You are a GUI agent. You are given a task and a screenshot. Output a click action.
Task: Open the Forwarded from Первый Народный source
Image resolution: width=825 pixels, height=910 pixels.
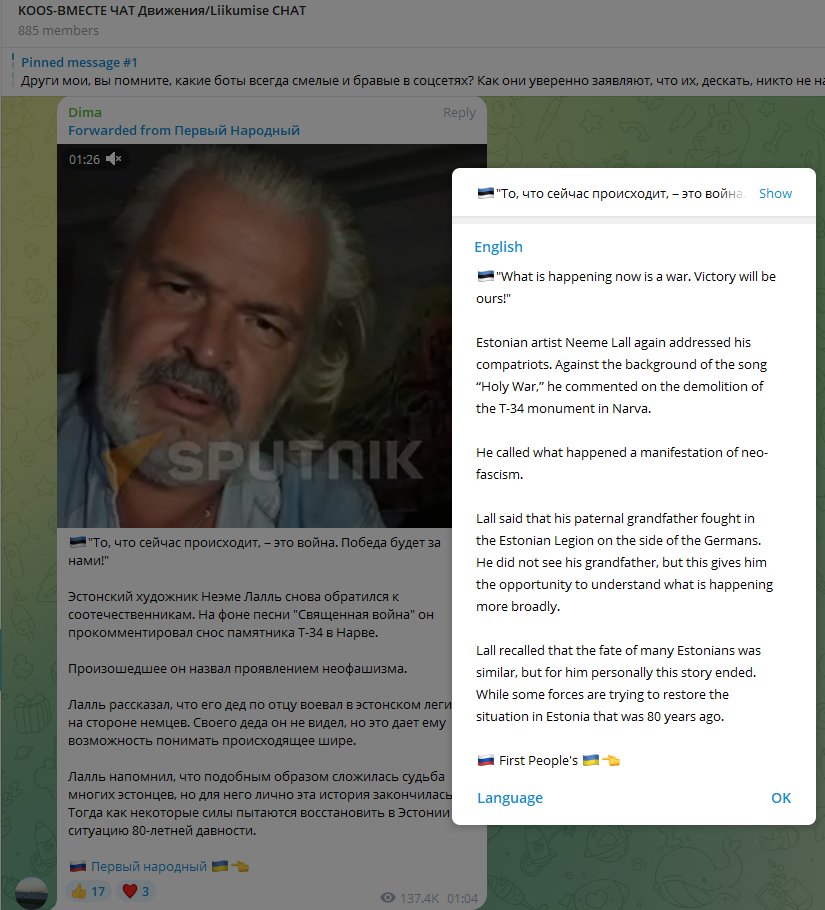point(184,130)
